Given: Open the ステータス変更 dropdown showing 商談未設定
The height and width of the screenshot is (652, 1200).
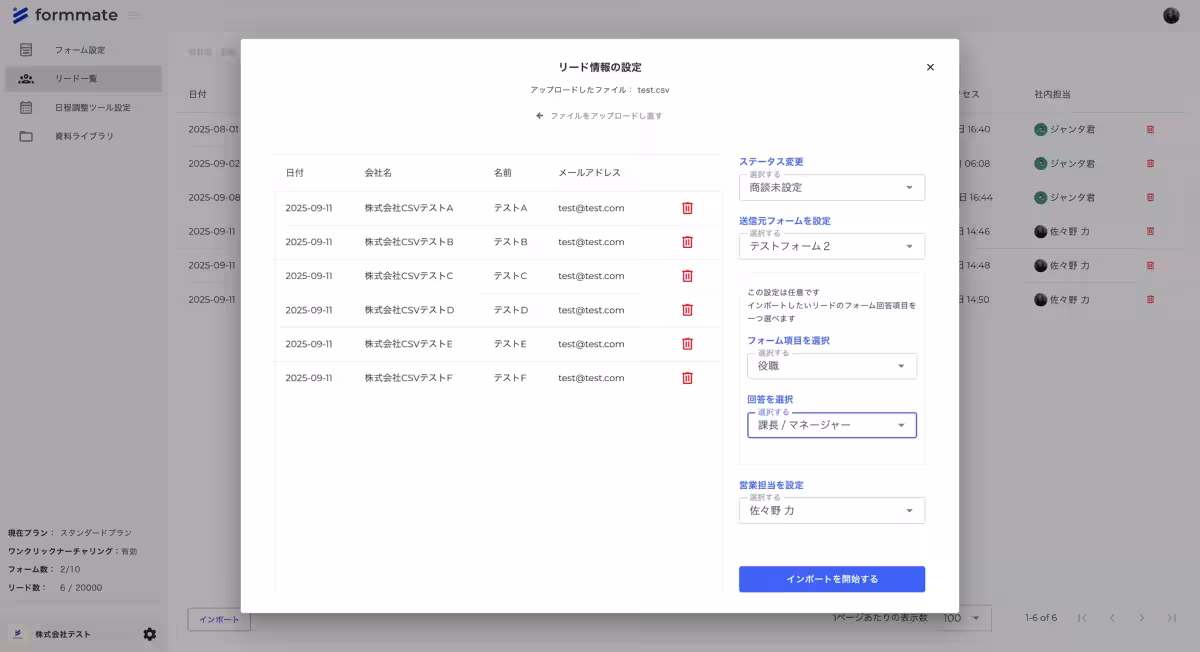Looking at the screenshot, I should [832, 187].
